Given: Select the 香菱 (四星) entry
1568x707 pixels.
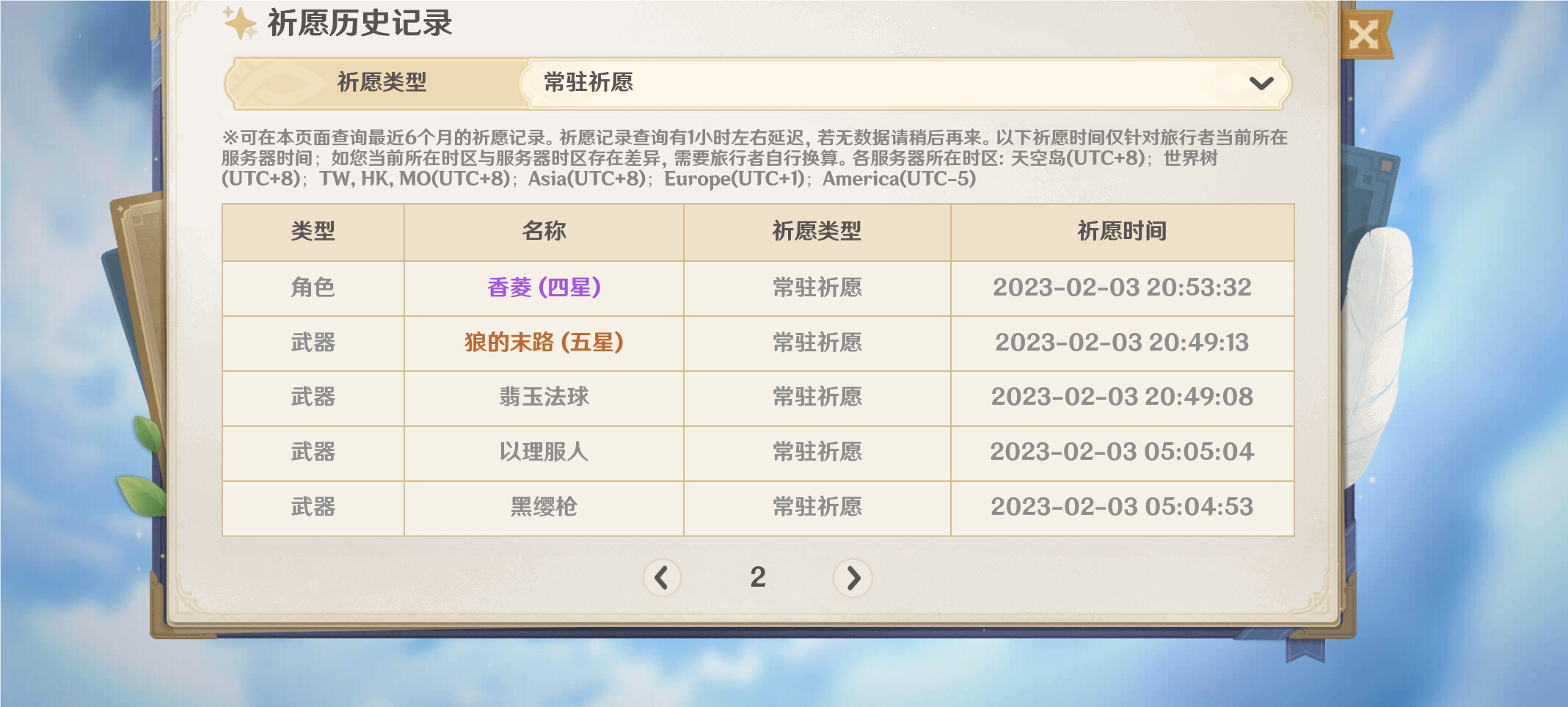Looking at the screenshot, I should [544, 287].
